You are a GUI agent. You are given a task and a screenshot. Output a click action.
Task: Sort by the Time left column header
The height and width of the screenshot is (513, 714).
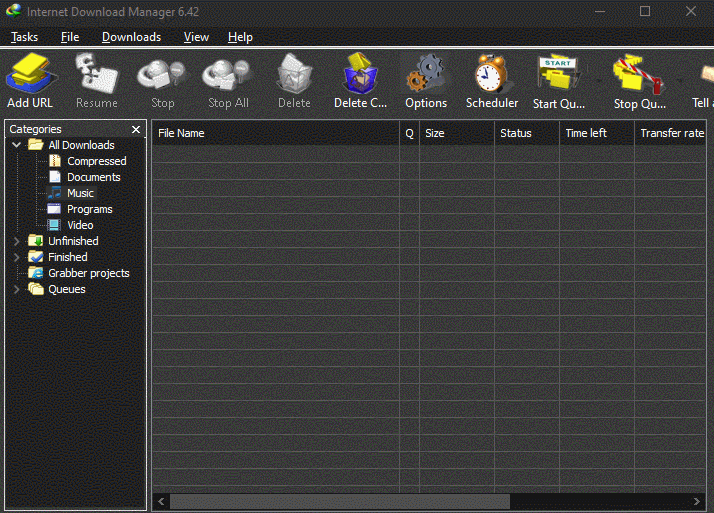point(597,133)
